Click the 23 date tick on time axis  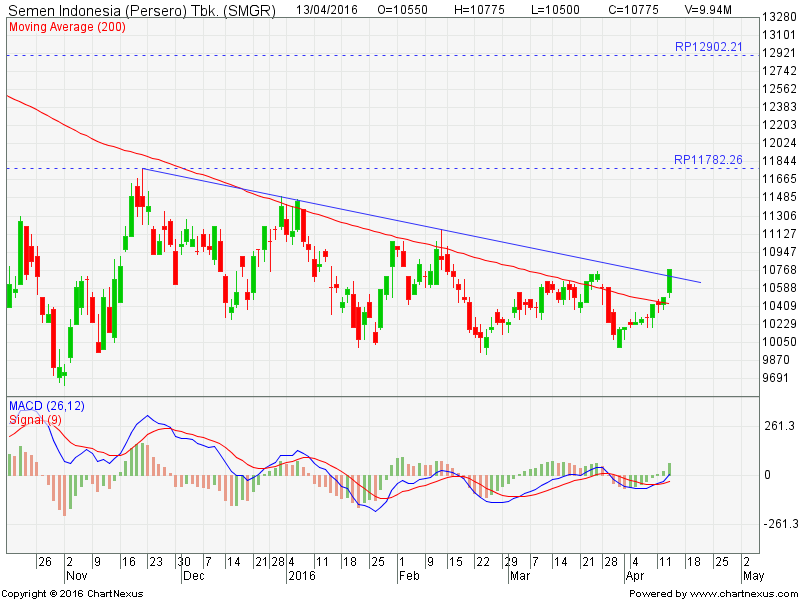tap(155, 562)
